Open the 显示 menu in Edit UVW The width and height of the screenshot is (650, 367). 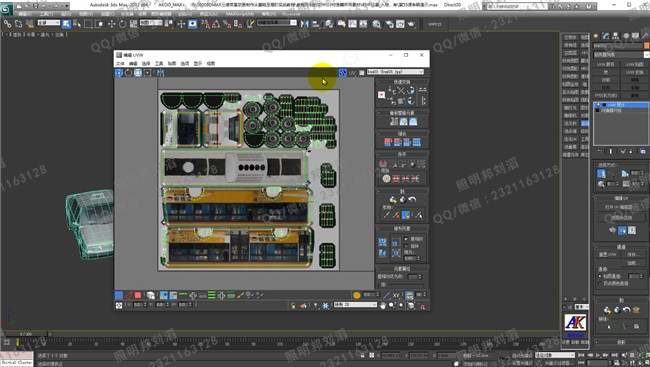pyautogui.click(x=198, y=63)
